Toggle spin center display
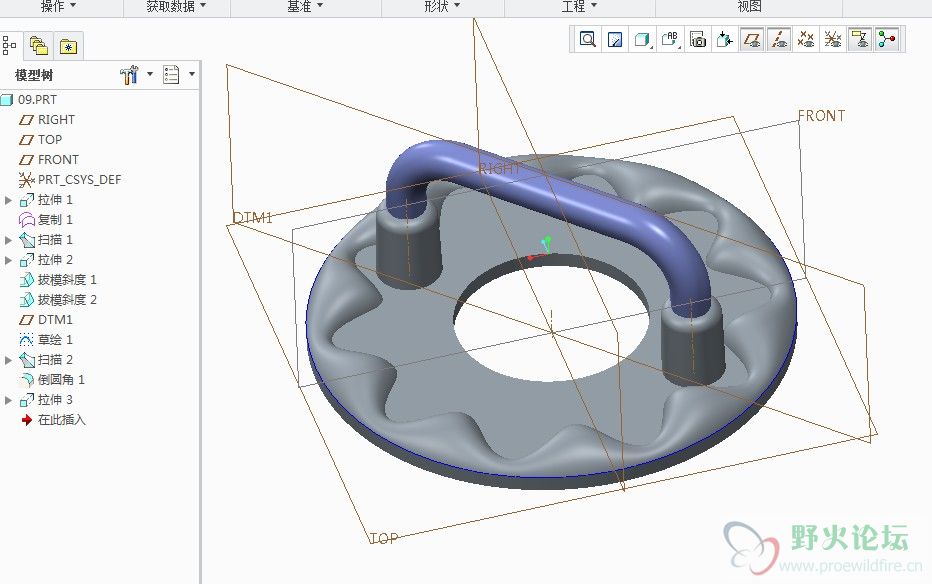Viewport: 932px width, 584px height. pos(887,40)
